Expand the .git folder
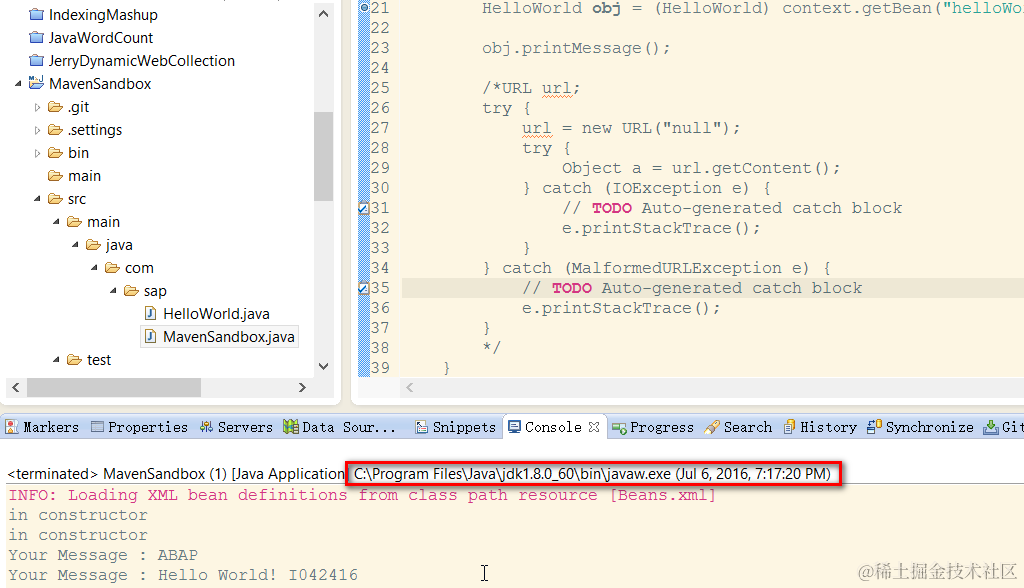The height and width of the screenshot is (588, 1024). (x=37, y=107)
